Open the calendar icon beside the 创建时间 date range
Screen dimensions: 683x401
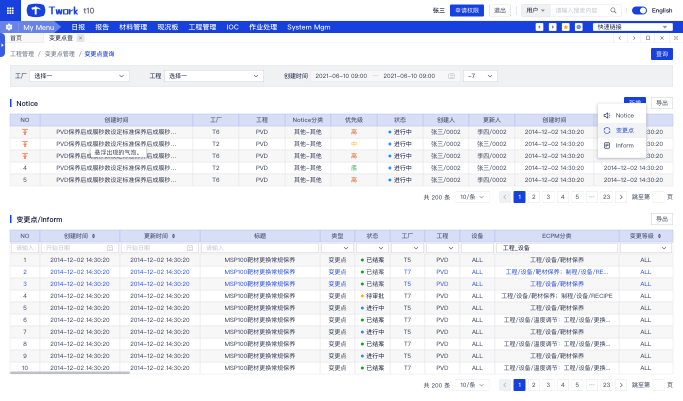coord(451,75)
